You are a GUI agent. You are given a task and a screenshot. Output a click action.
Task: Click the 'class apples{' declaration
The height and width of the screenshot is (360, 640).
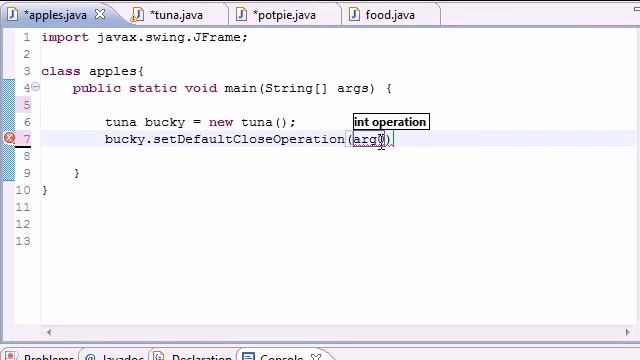[93, 71]
